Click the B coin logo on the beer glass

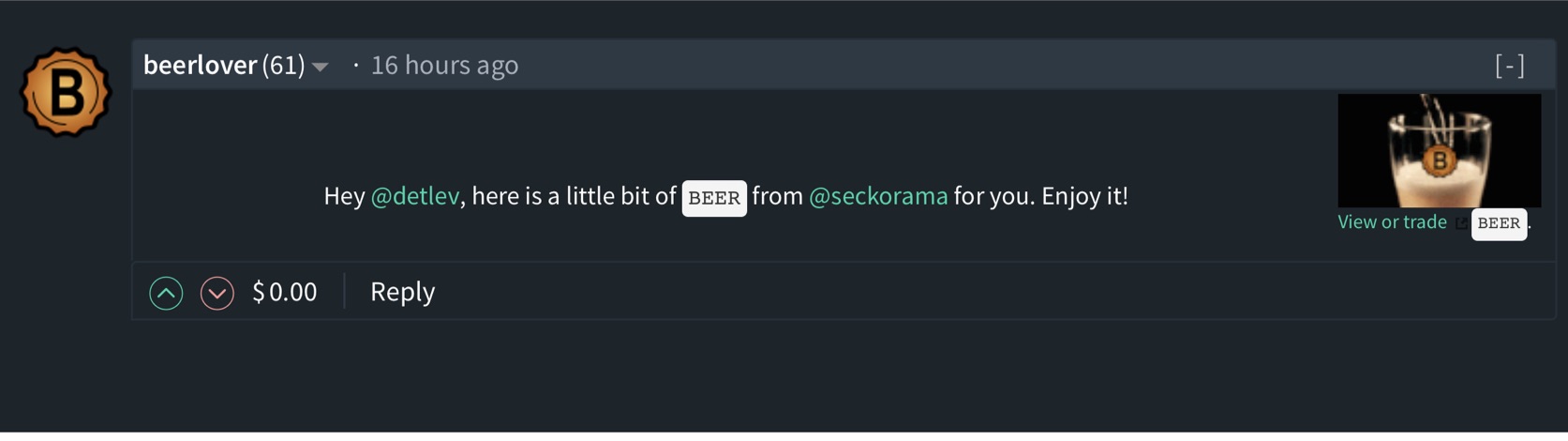(1439, 160)
